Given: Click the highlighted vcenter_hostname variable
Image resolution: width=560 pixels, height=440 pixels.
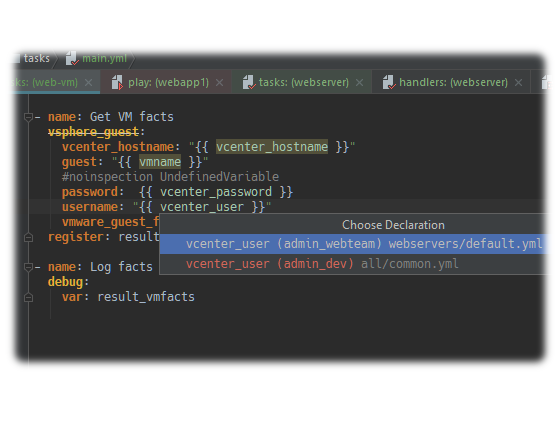Looking at the screenshot, I should (x=272, y=147).
